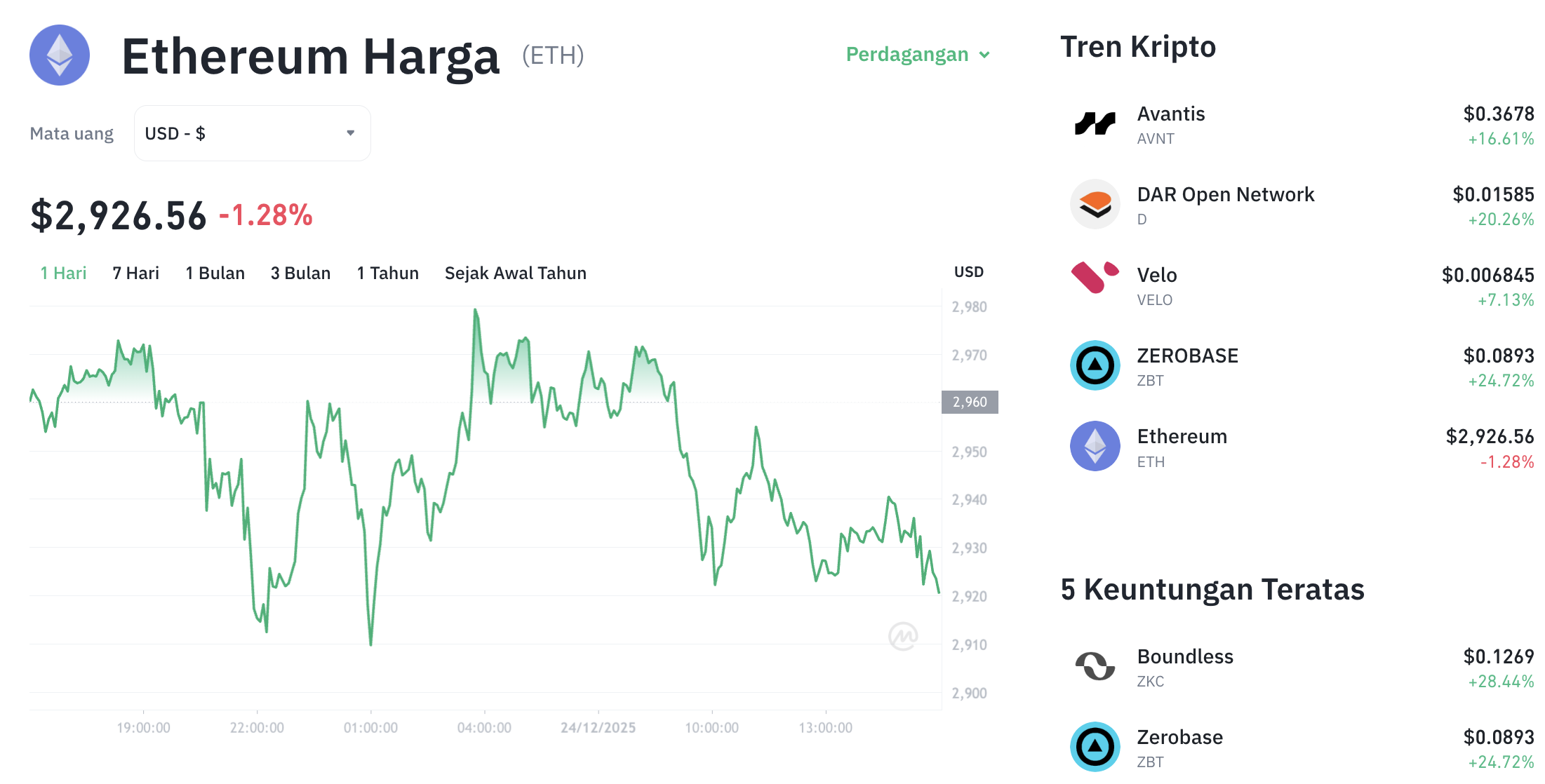Select the 1 Bulan time range

click(x=215, y=273)
